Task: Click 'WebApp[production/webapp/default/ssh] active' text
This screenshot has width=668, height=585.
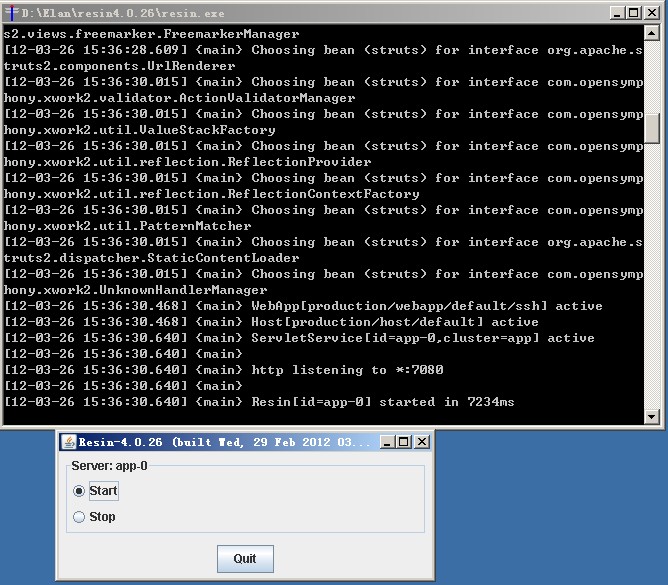Action: coord(426,305)
